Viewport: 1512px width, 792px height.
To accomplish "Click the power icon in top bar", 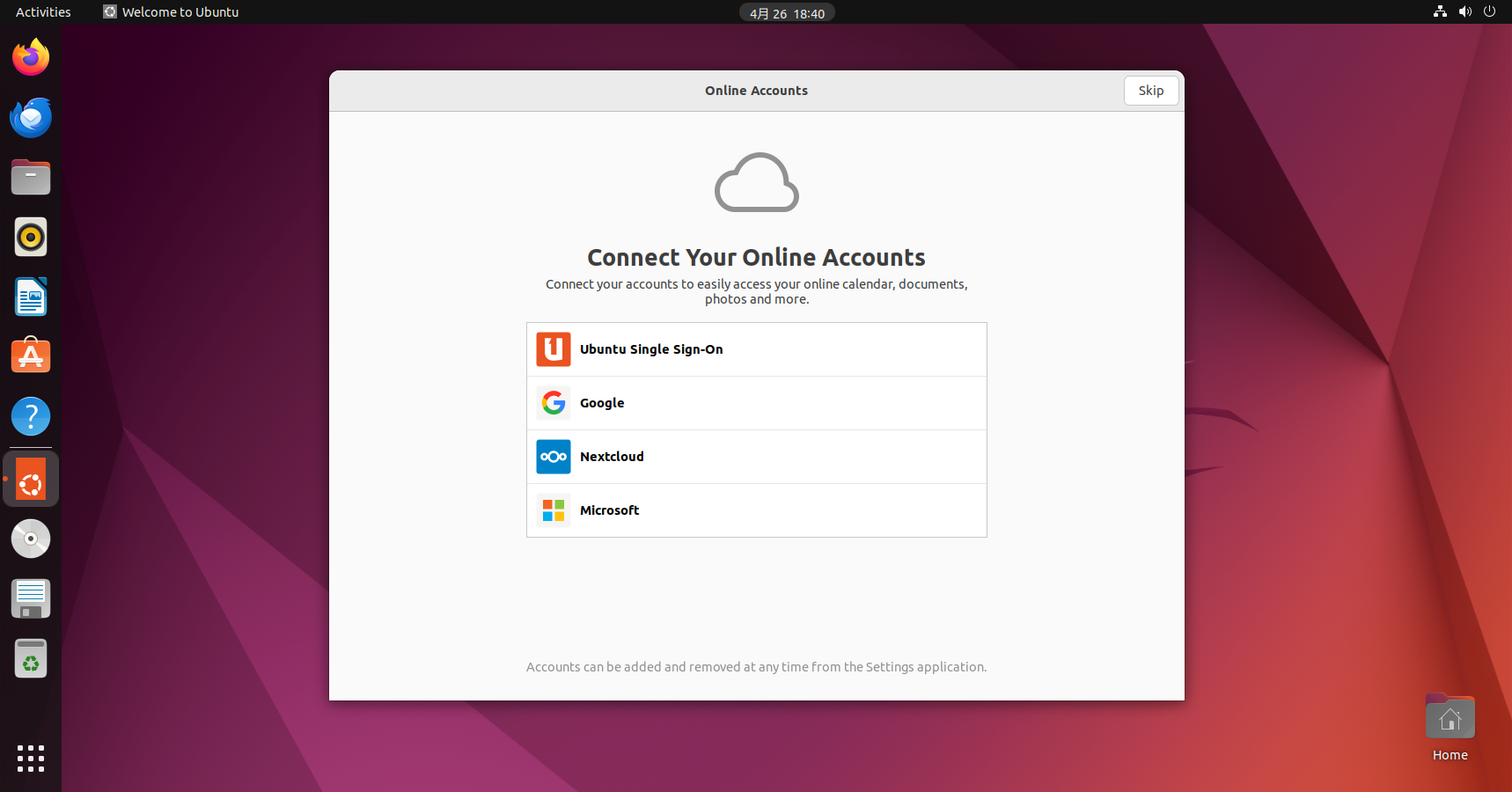I will click(x=1489, y=11).
